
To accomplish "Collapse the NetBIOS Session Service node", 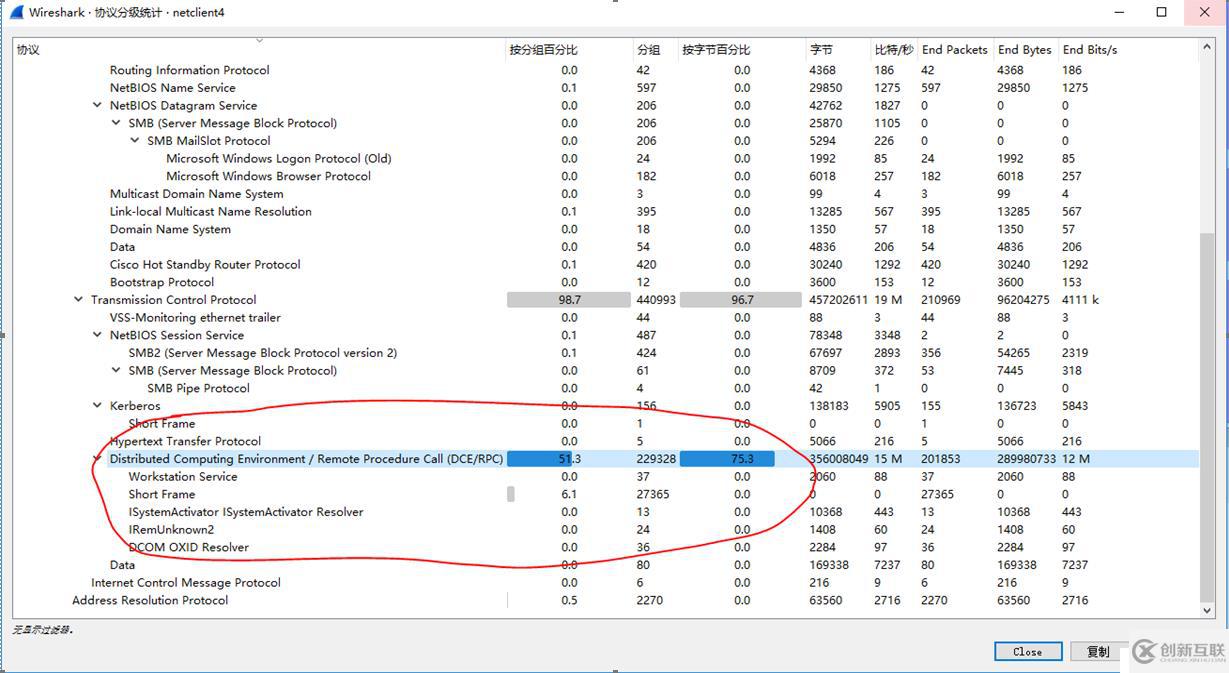I will pyautogui.click(x=97, y=335).
